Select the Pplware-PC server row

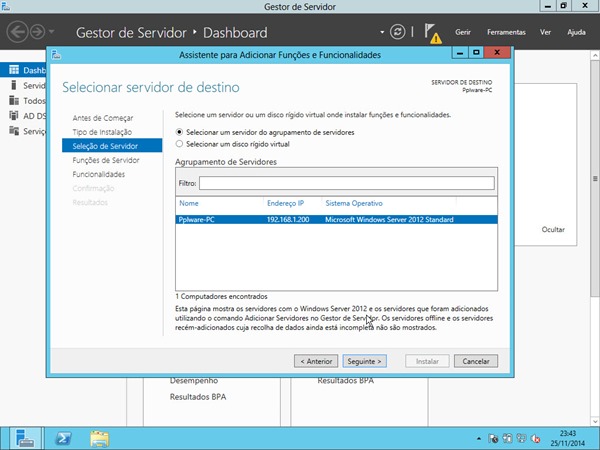click(x=336, y=220)
